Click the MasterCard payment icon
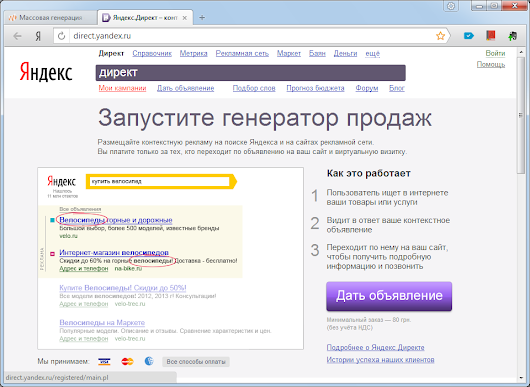The width and height of the screenshot is (530, 387). [127, 362]
